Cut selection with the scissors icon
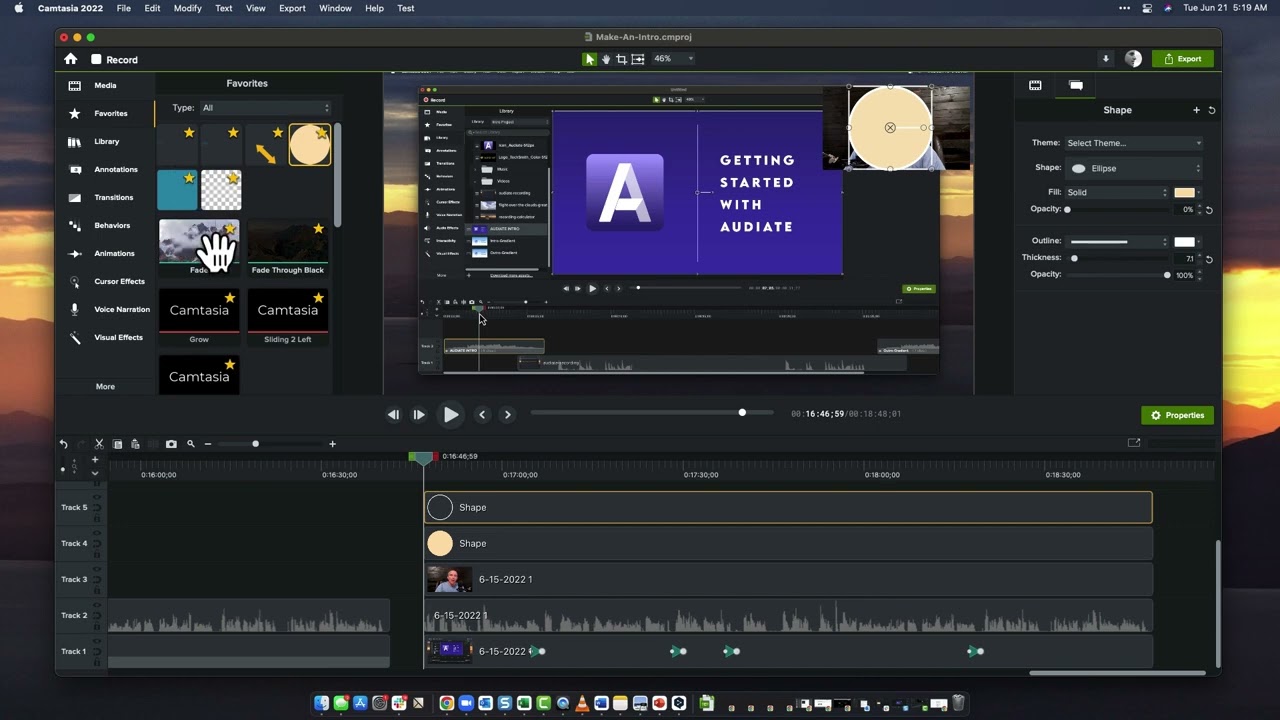Viewport: 1280px width, 720px height. pos(99,444)
